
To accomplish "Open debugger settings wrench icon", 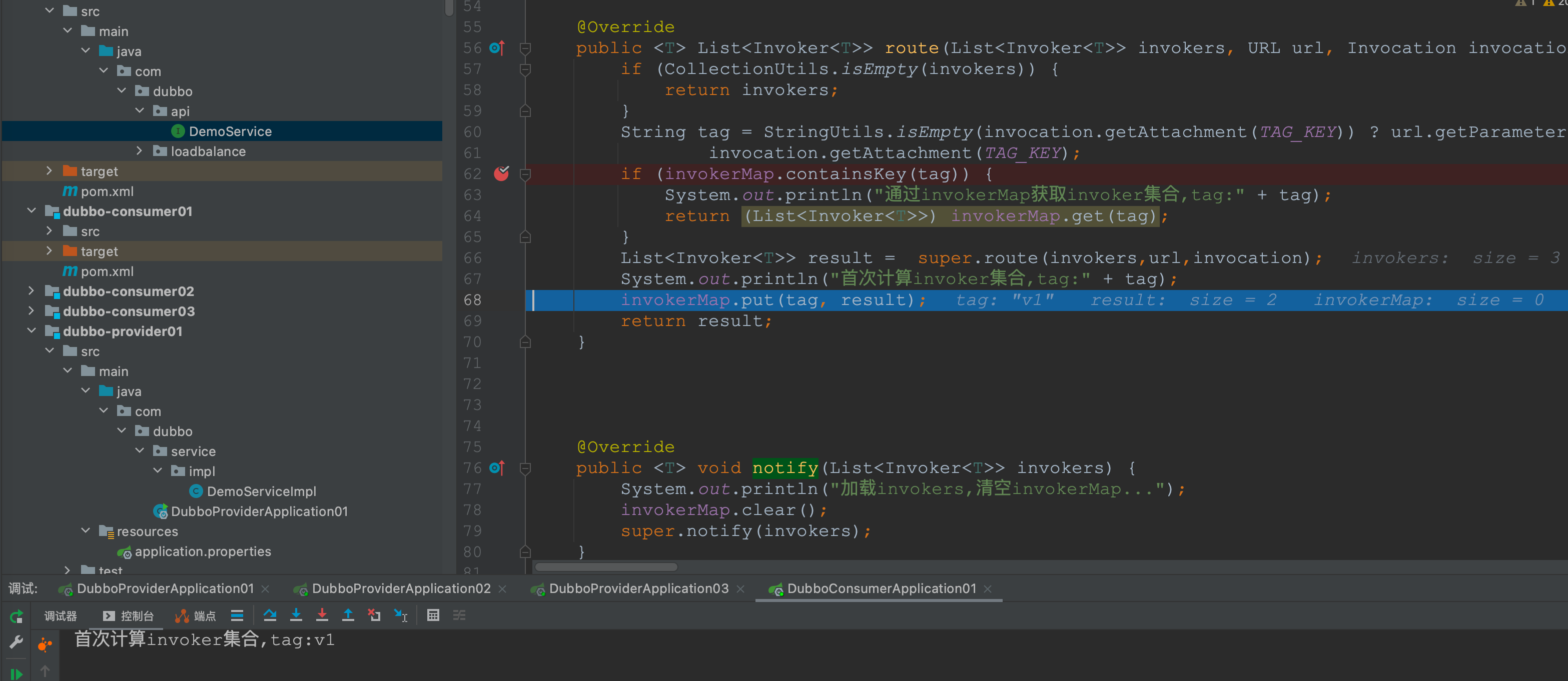I will coord(17,642).
